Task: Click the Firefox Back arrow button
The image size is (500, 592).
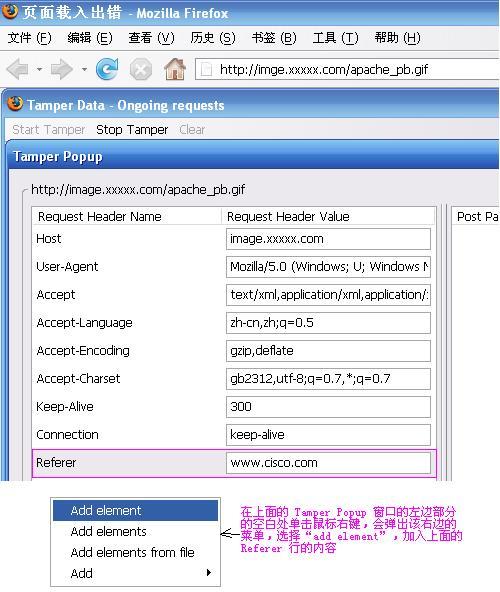Action: tap(18, 69)
